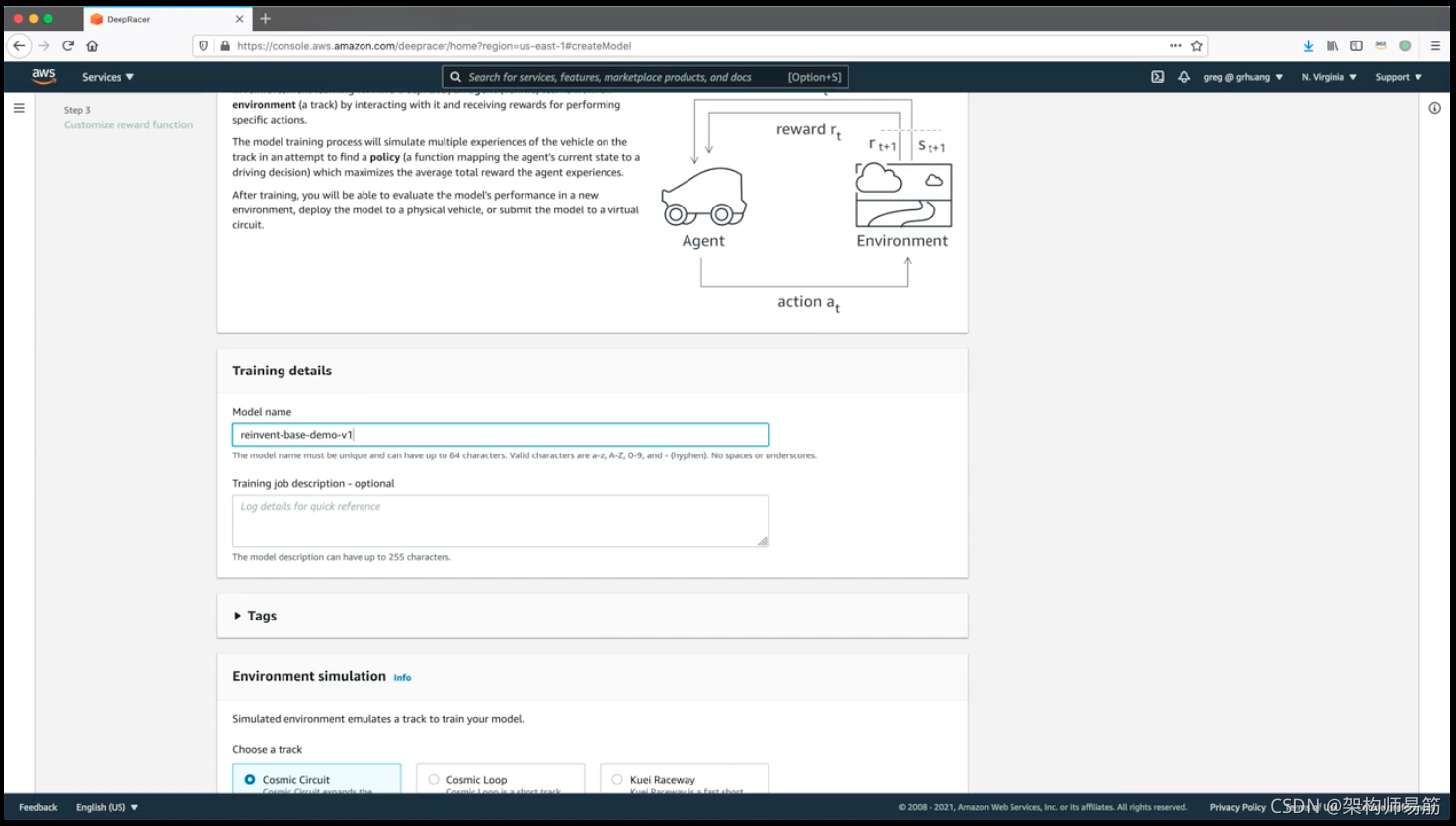Open the Services dropdown menu
Screen dimensions: 1456x826
pyautogui.click(x=108, y=77)
